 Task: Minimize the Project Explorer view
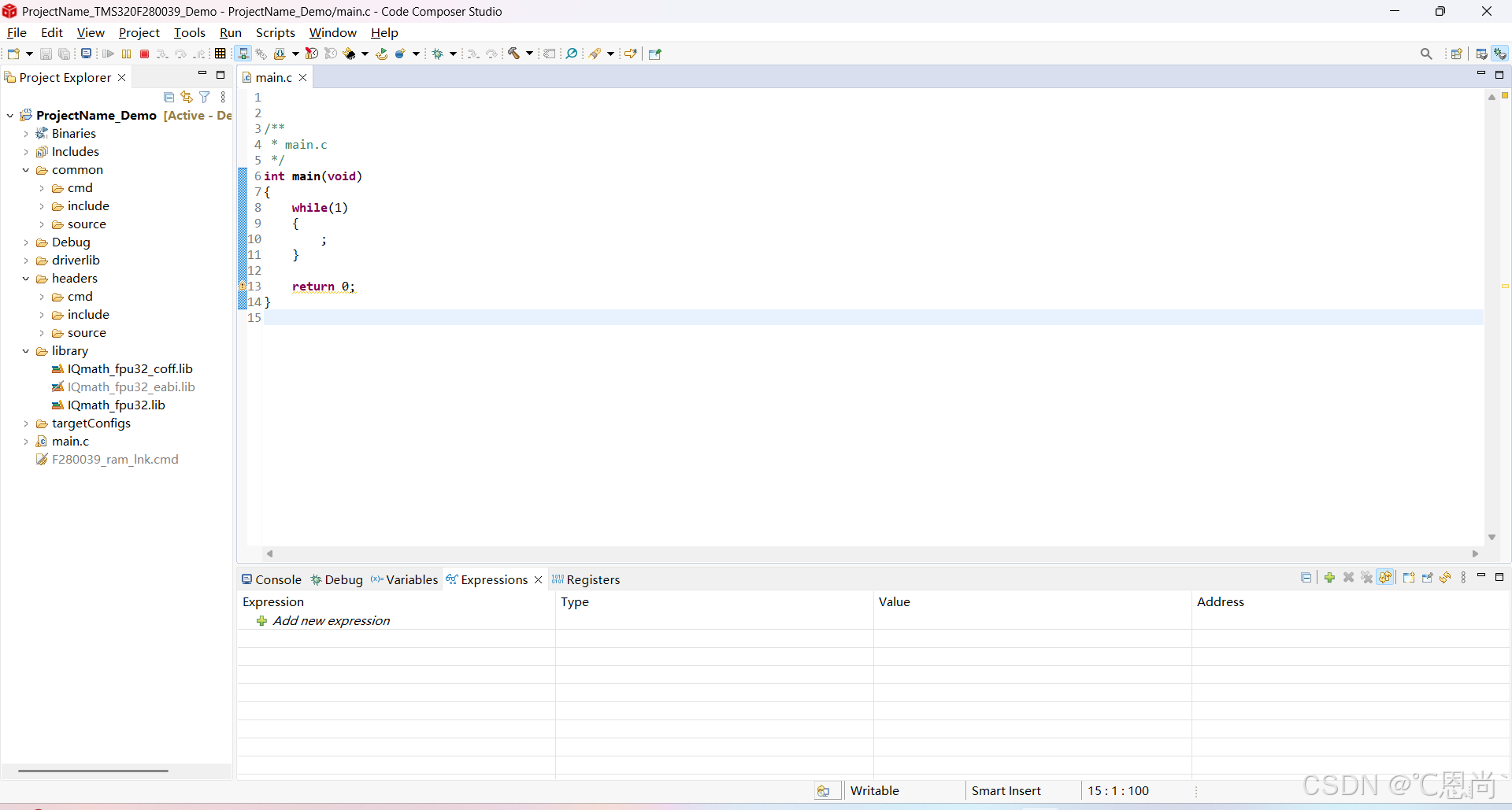202,74
